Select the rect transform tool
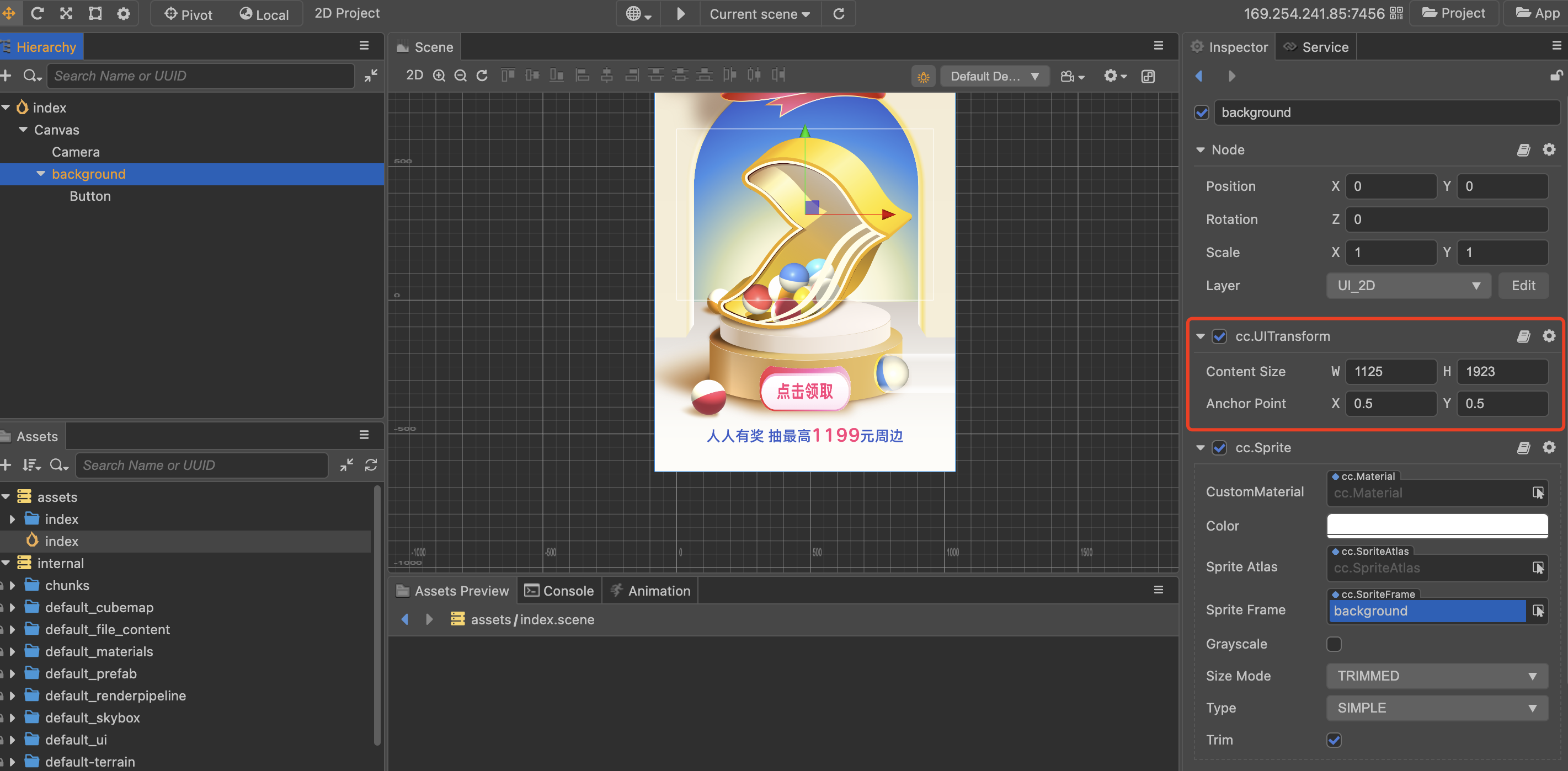The width and height of the screenshot is (1568, 771). click(95, 13)
